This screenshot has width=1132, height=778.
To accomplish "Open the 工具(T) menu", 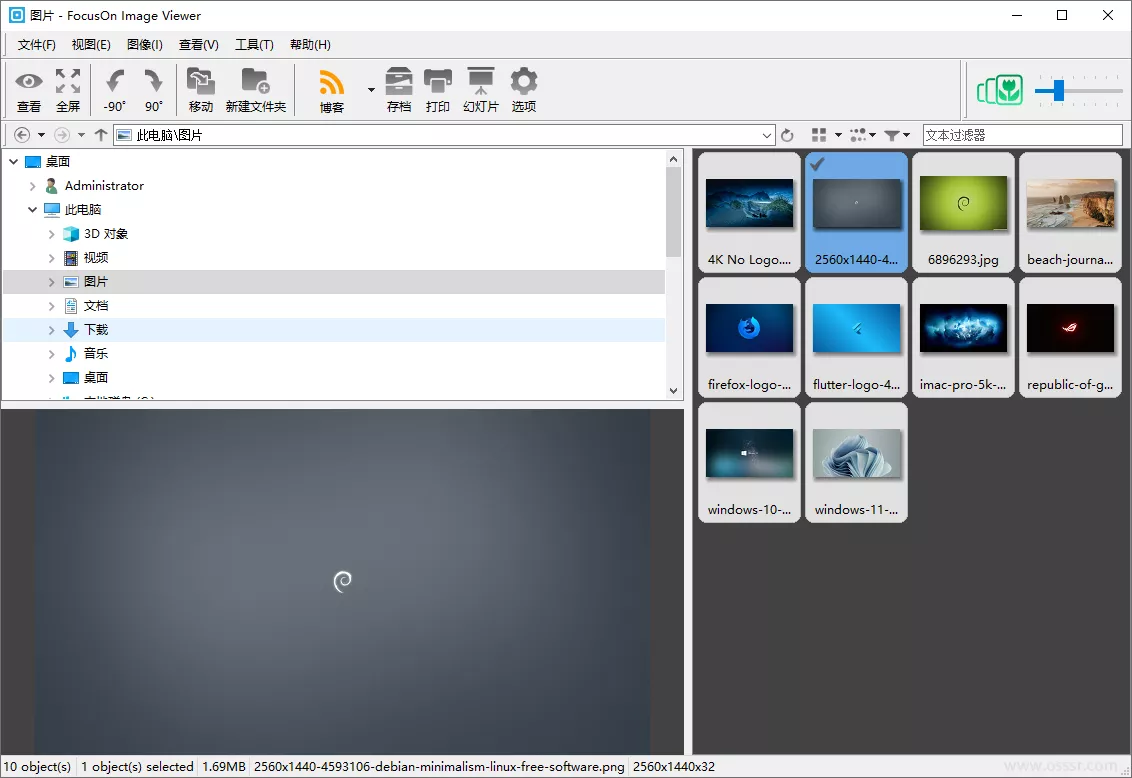I will point(254,45).
